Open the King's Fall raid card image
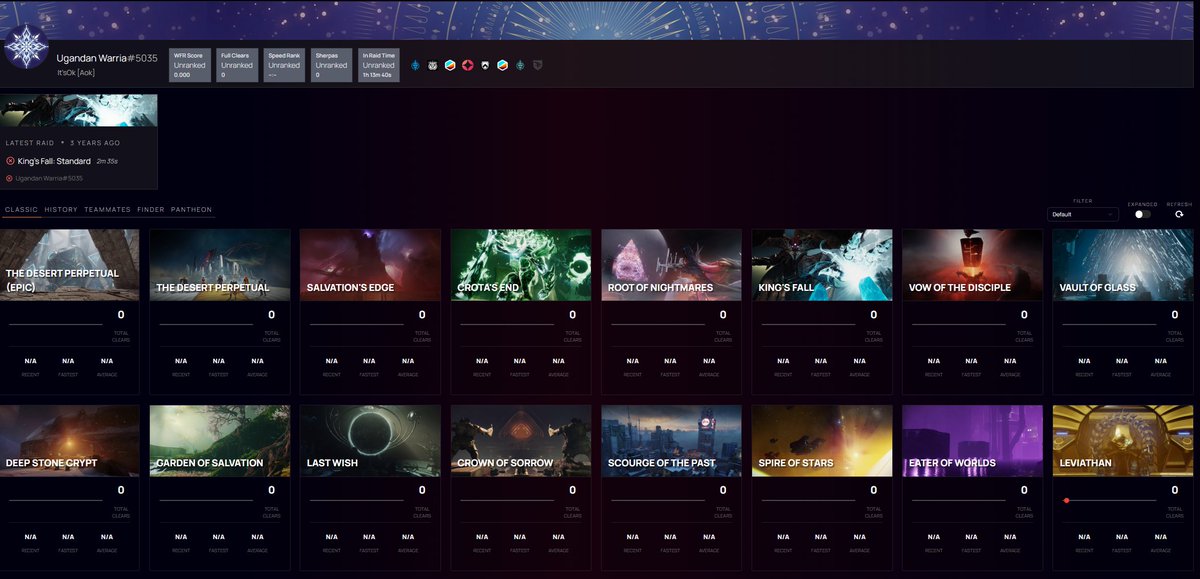This screenshot has height=579, width=1200. [822, 265]
